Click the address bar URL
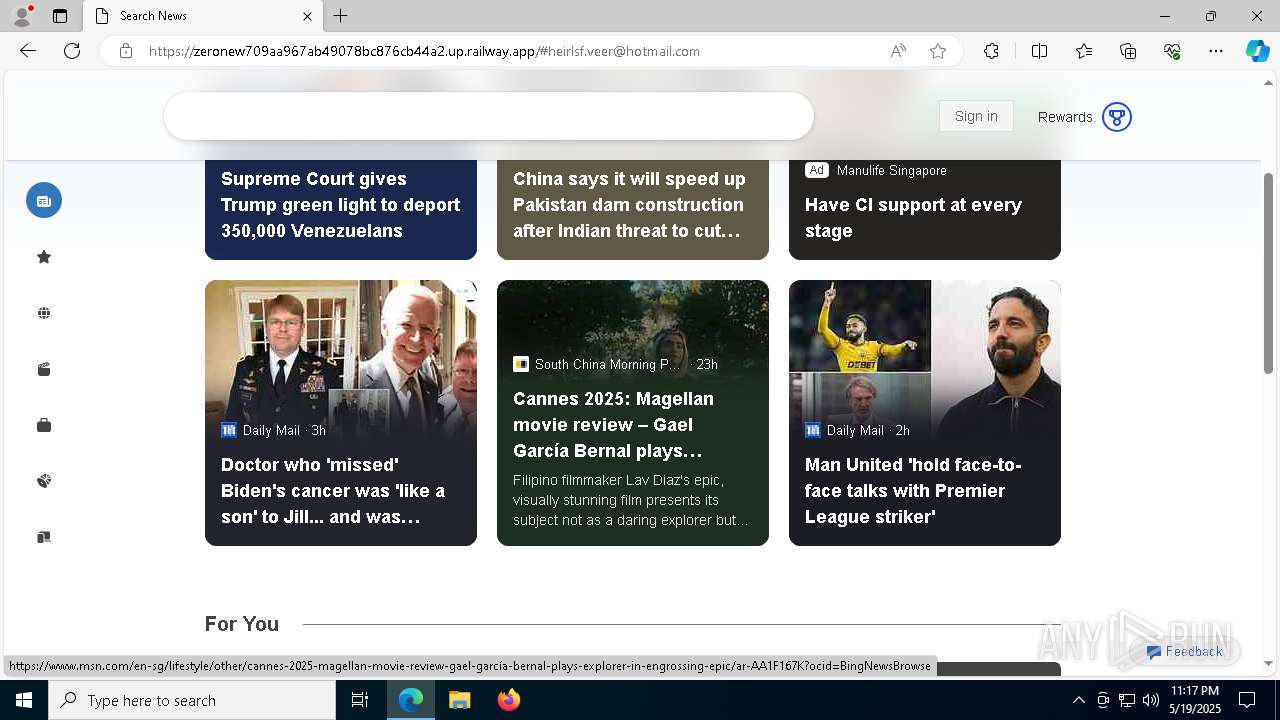The image size is (1280, 720). 424,51
